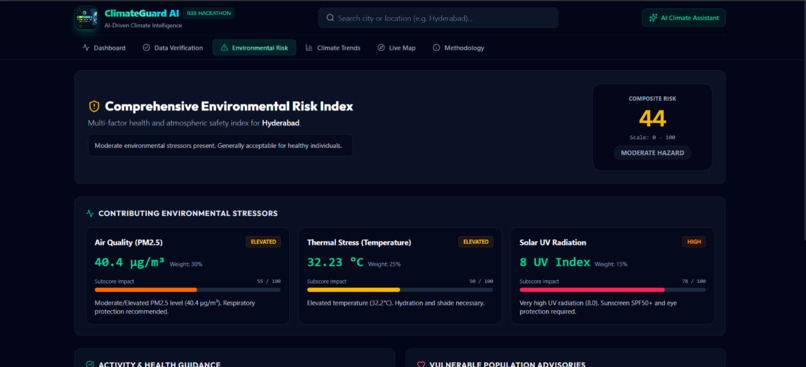
Task: Click the Weight: 30% label
Action: [x=186, y=264]
